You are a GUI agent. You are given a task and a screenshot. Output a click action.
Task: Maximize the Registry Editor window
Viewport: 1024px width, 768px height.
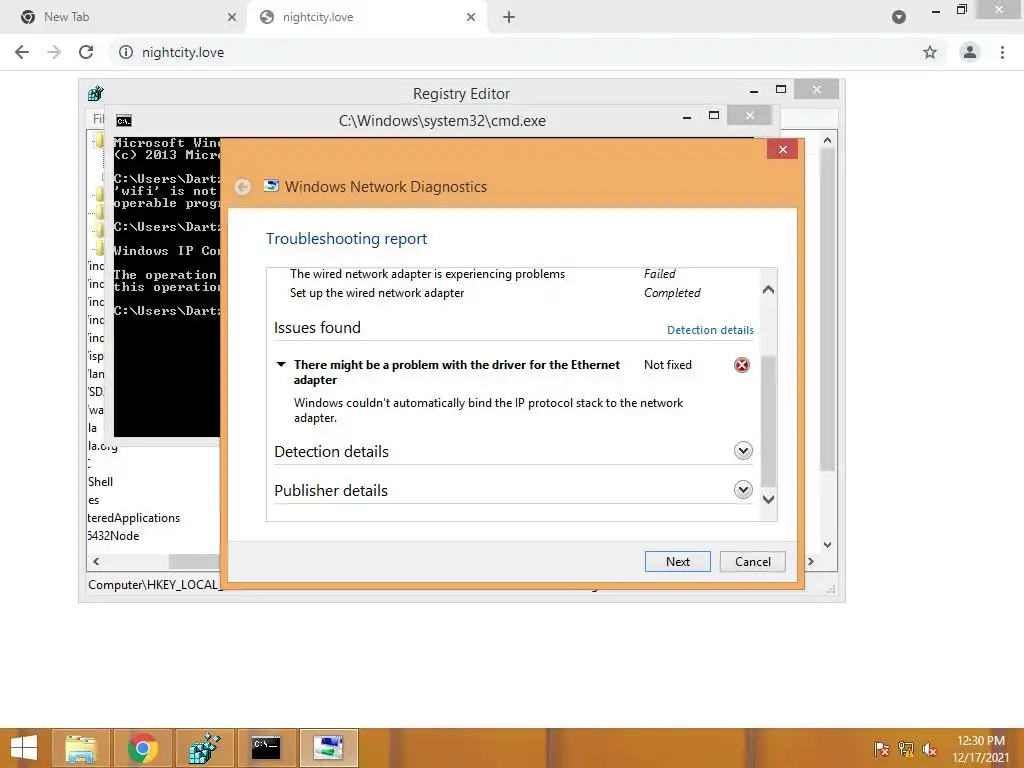click(x=780, y=89)
